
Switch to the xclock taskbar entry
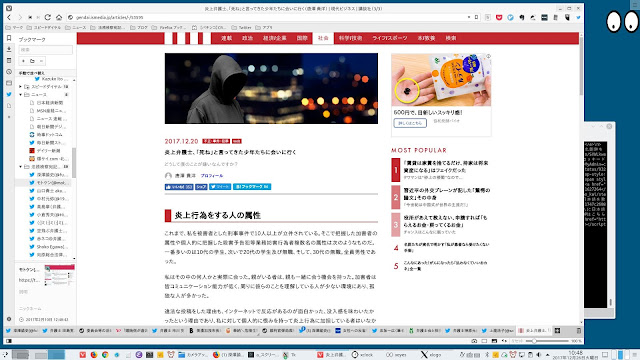[362, 355]
